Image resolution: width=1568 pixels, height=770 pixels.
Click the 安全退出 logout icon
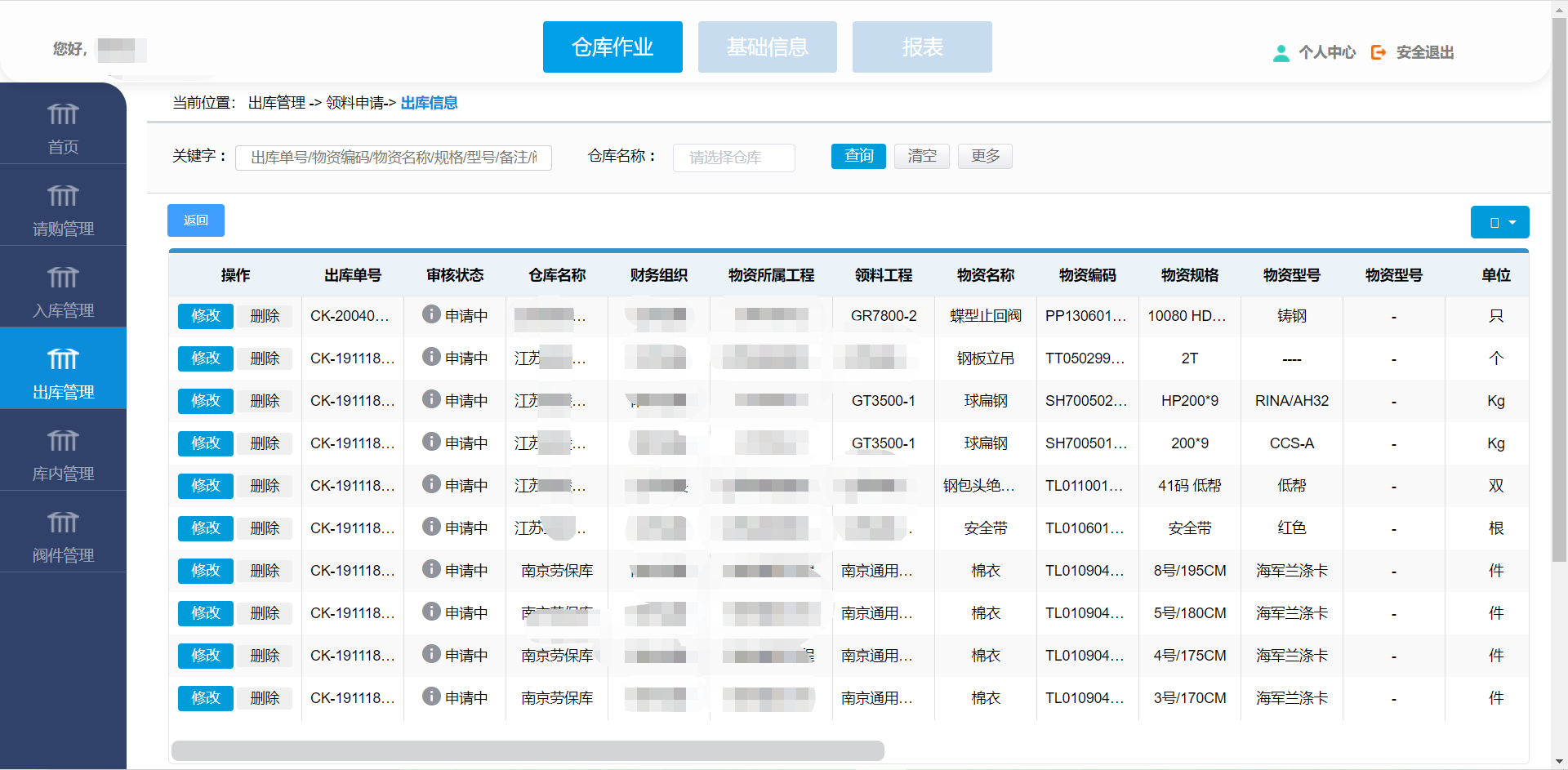pos(1379,52)
